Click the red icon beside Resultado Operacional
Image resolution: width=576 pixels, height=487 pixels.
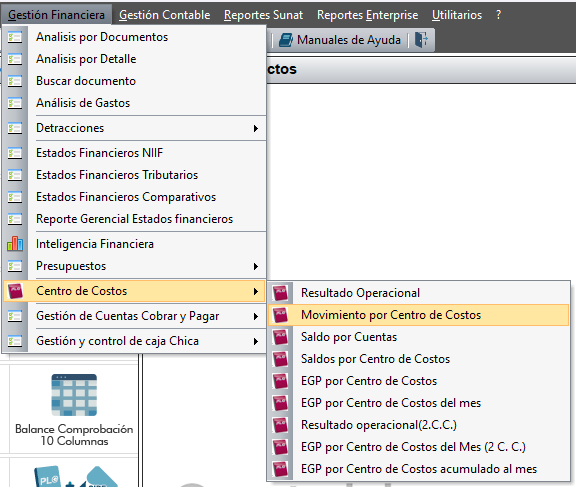(280, 293)
